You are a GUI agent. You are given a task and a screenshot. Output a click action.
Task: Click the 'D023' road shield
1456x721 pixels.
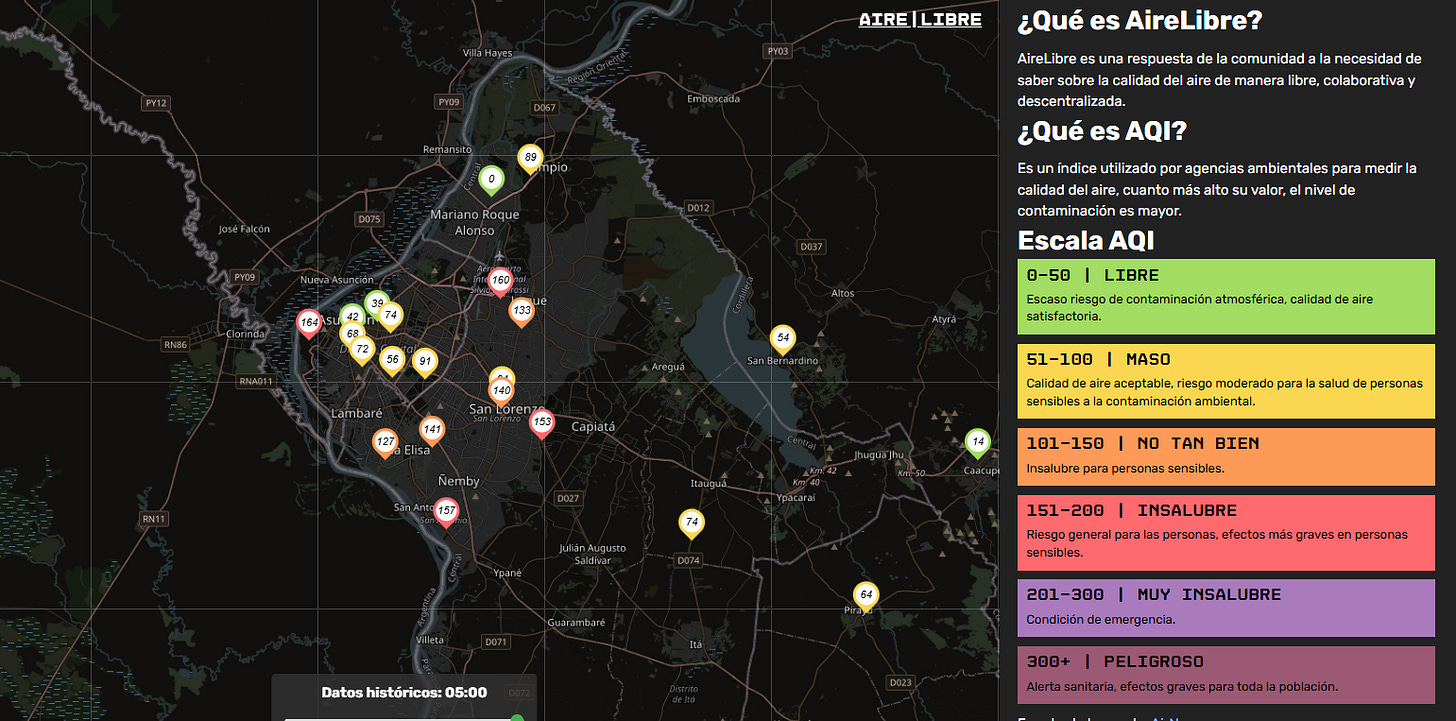(900, 683)
